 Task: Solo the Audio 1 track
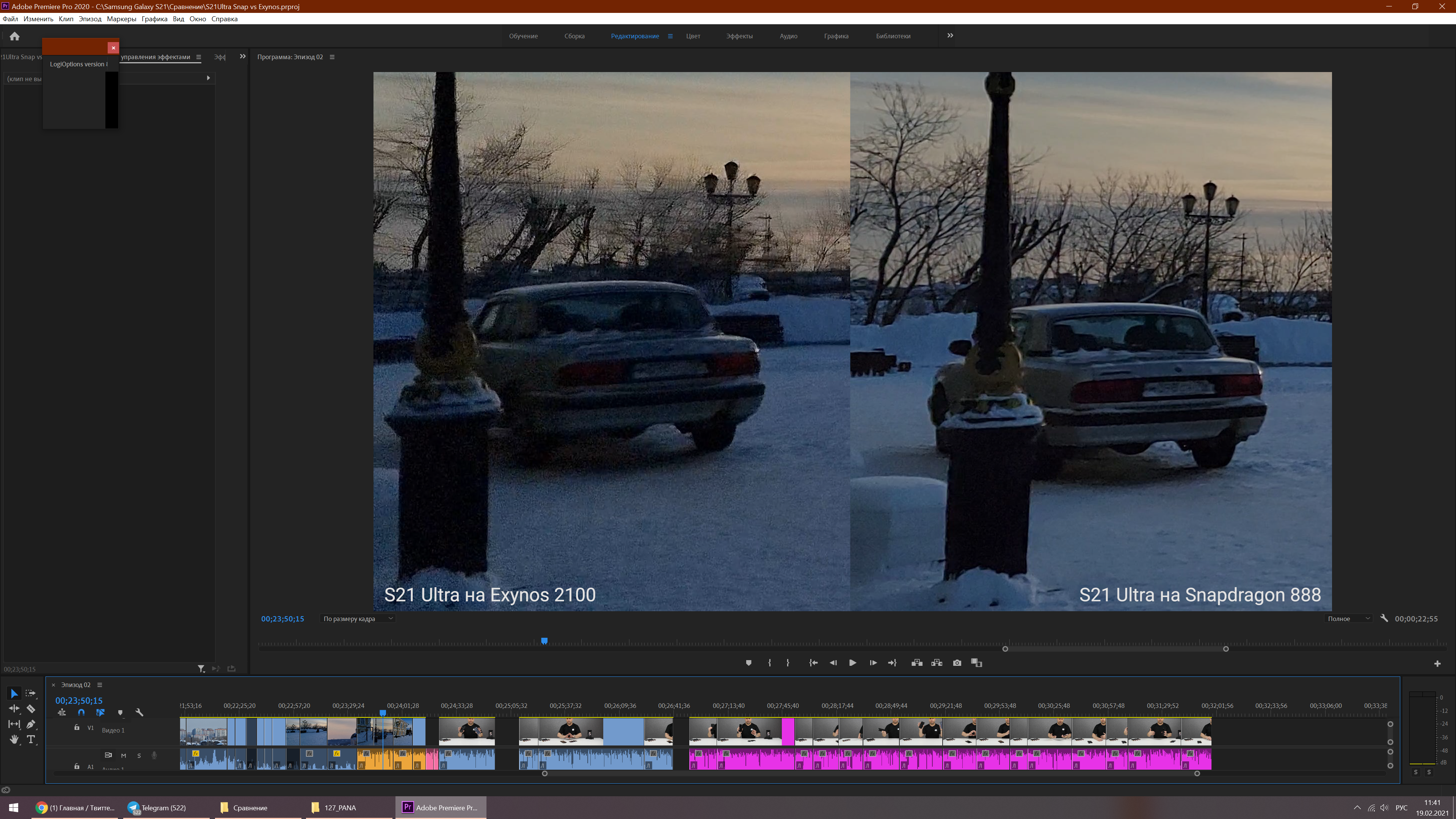click(x=139, y=756)
